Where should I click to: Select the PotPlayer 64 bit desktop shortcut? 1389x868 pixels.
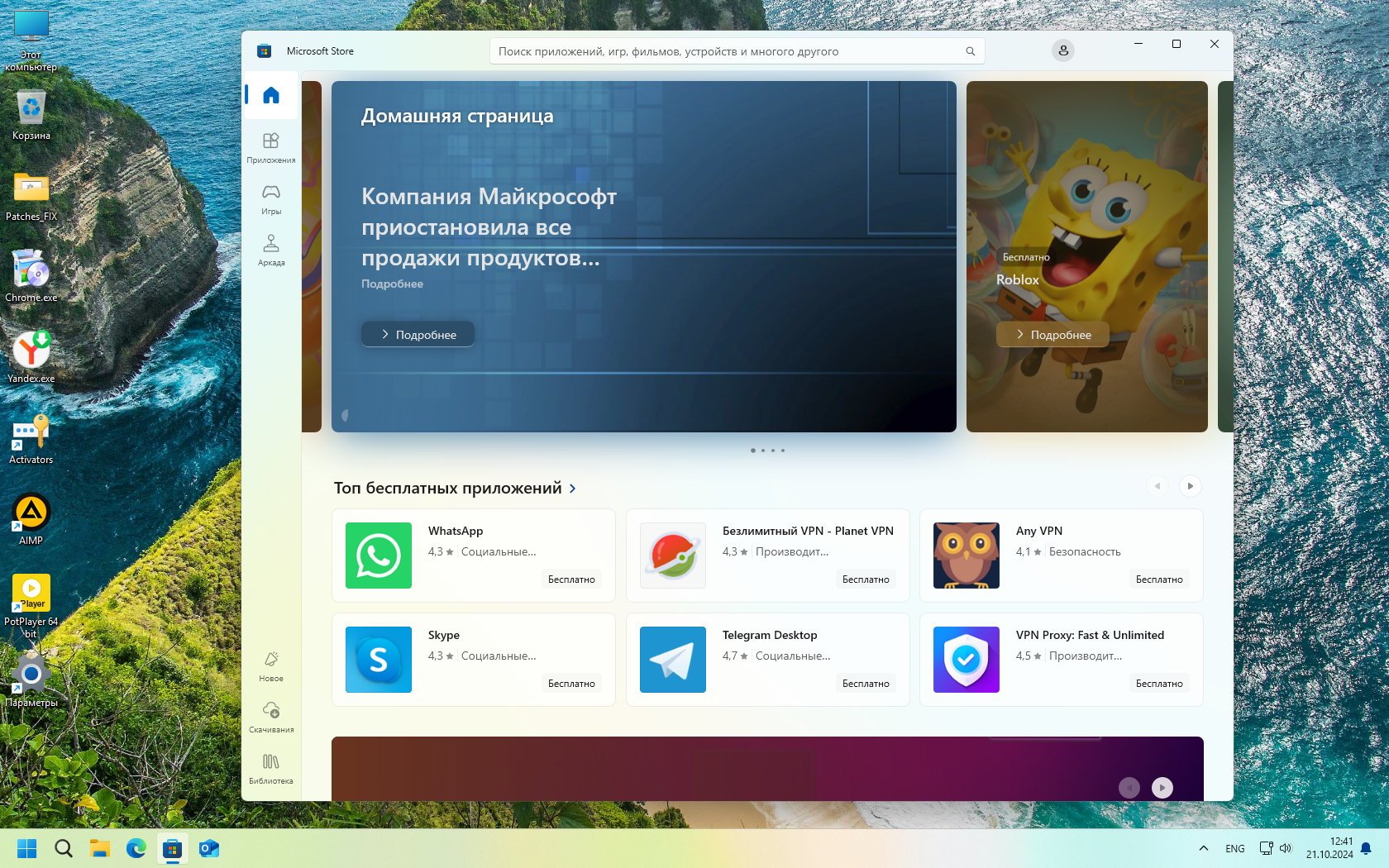tap(31, 607)
